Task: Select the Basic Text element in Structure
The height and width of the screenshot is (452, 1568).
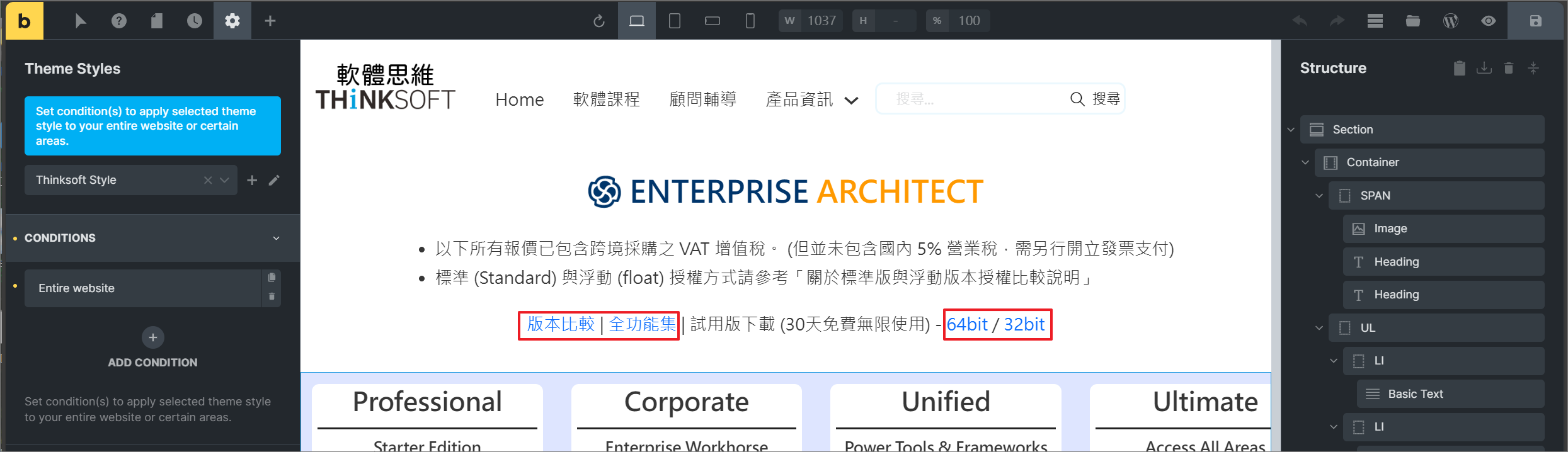Action: 1450,394
